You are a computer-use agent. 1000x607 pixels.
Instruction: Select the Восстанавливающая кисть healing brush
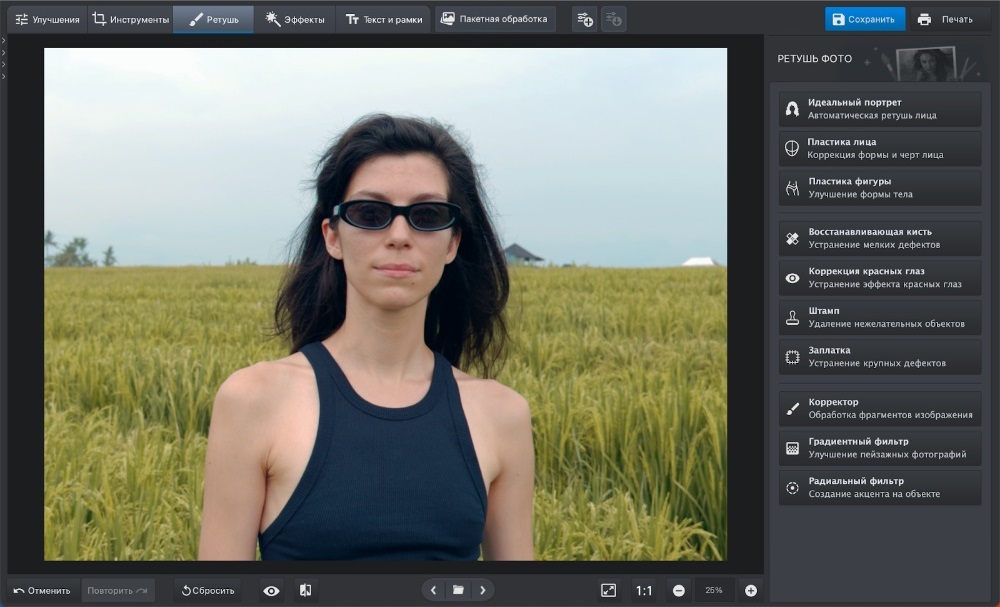pos(879,238)
